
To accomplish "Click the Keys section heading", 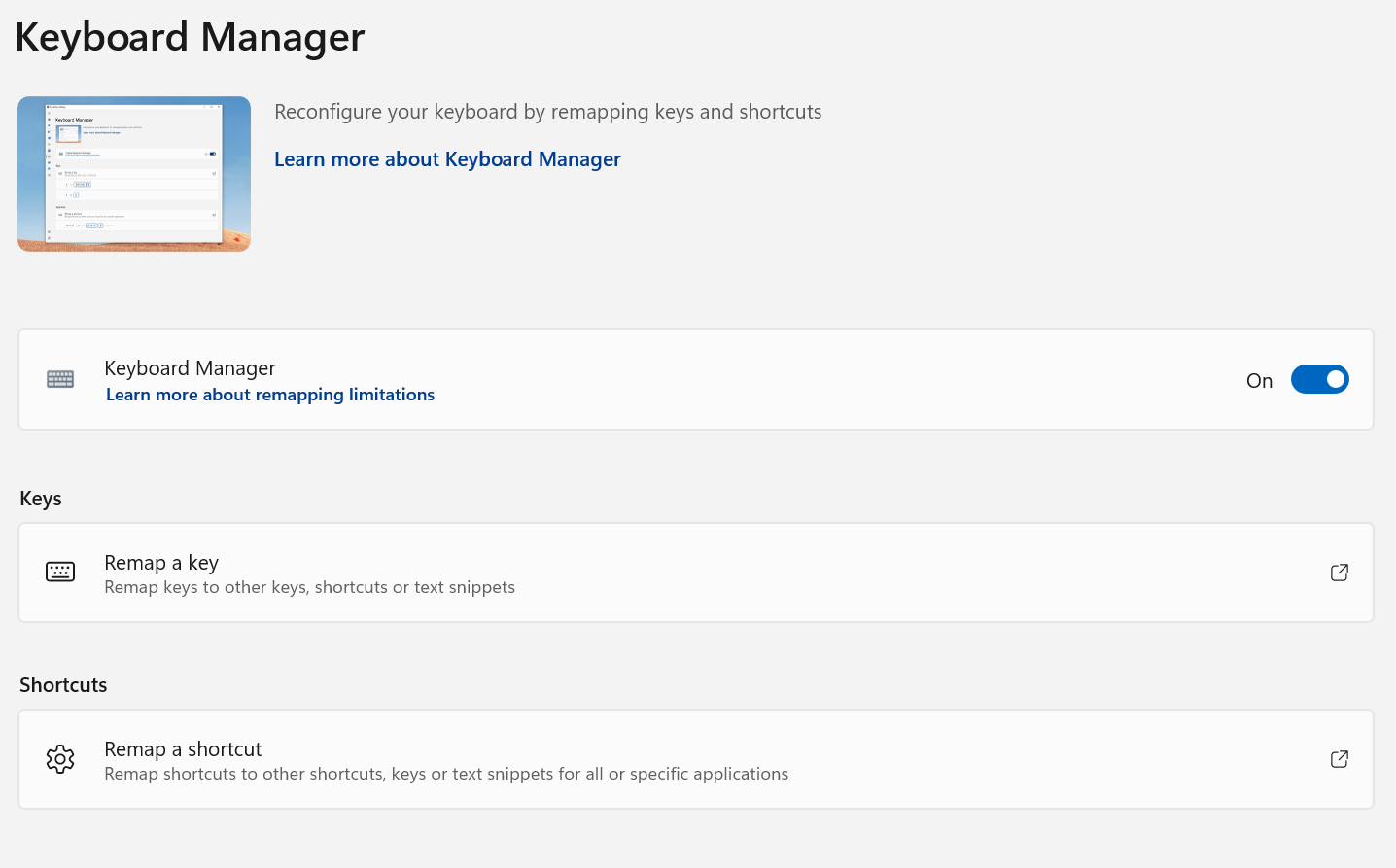I will pos(41,499).
